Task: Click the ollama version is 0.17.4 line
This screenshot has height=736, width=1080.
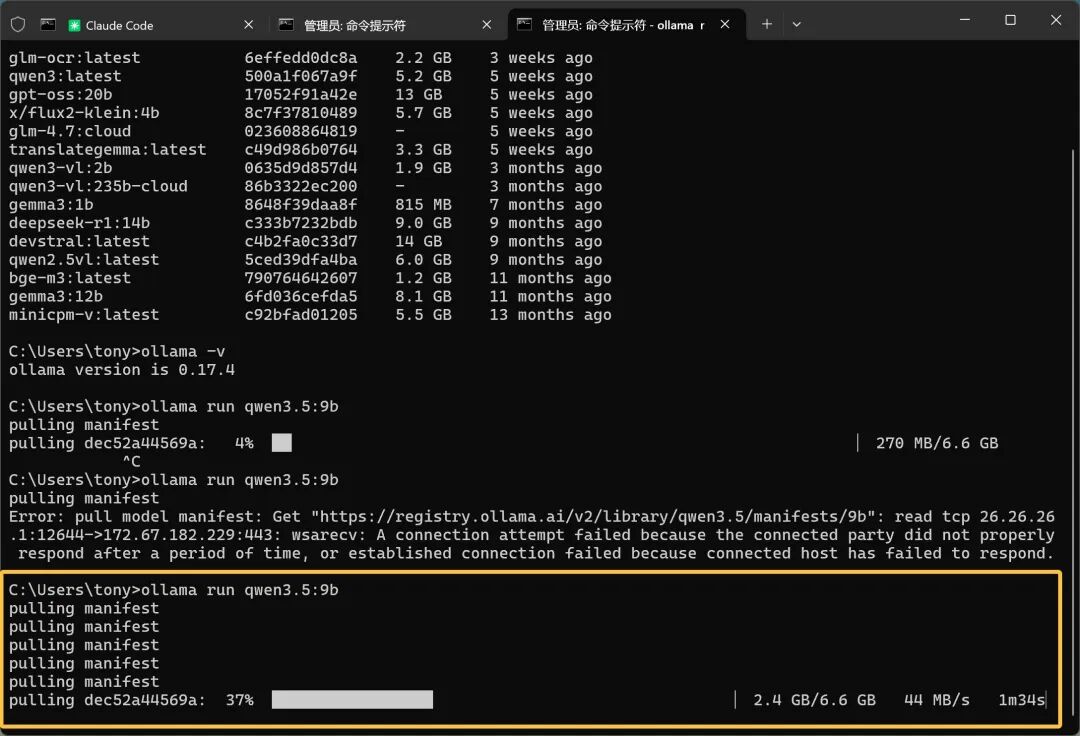Action: (x=122, y=370)
